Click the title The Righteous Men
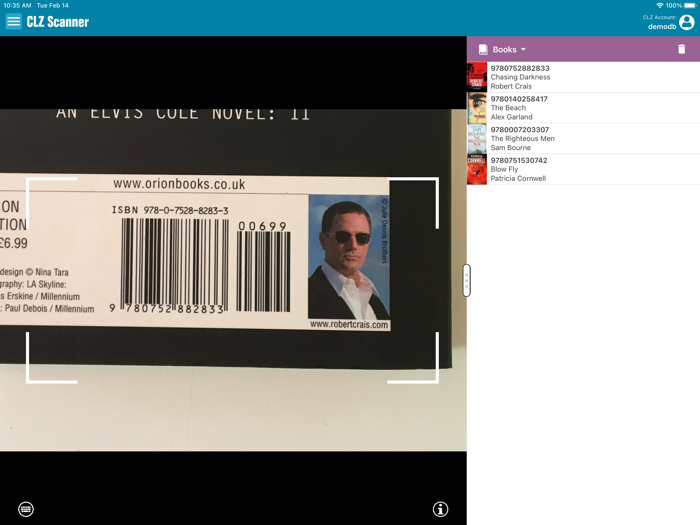Image resolution: width=700 pixels, height=525 pixels. [x=522, y=139]
